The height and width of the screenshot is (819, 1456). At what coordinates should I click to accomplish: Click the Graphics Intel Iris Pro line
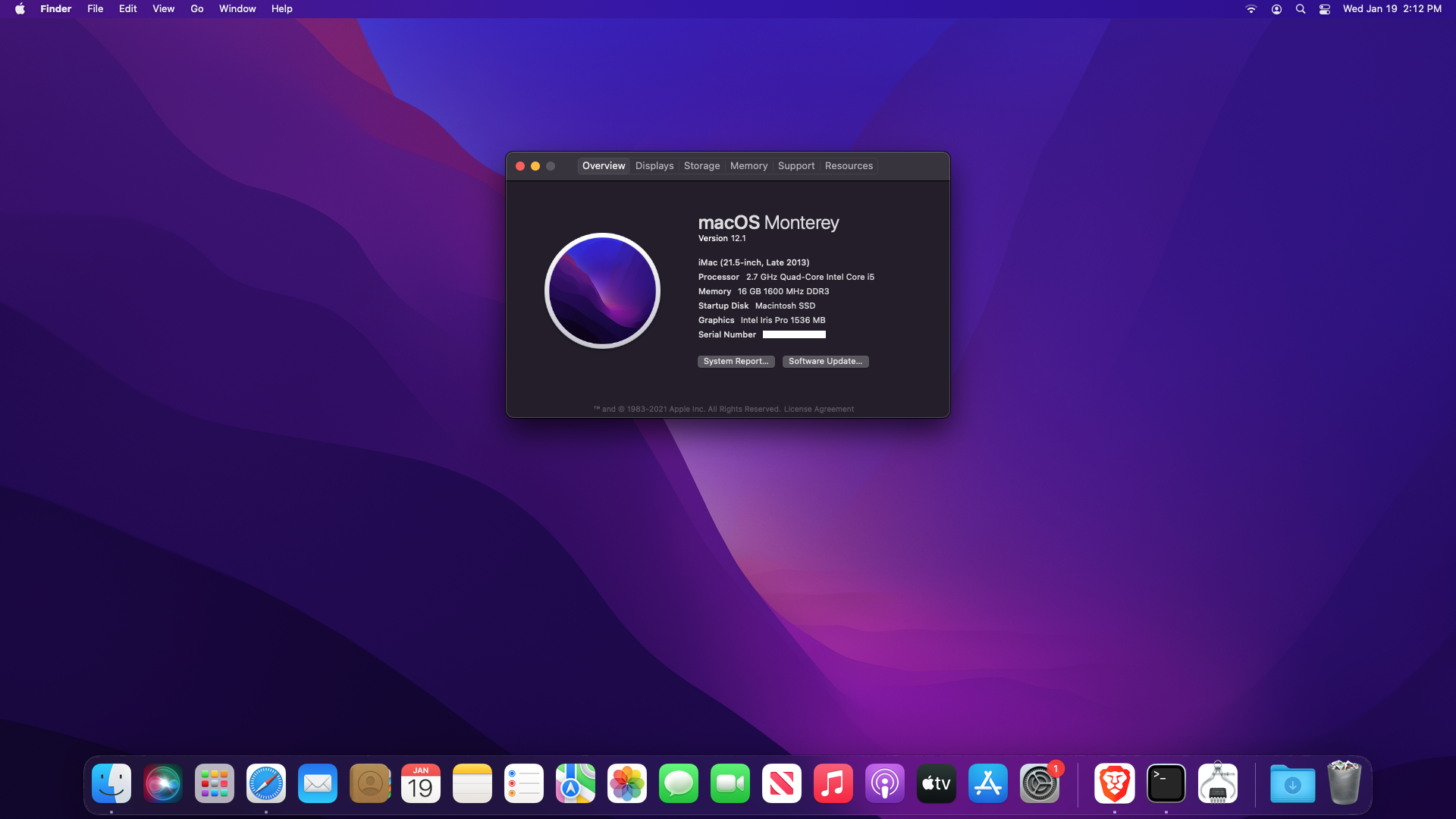click(761, 321)
